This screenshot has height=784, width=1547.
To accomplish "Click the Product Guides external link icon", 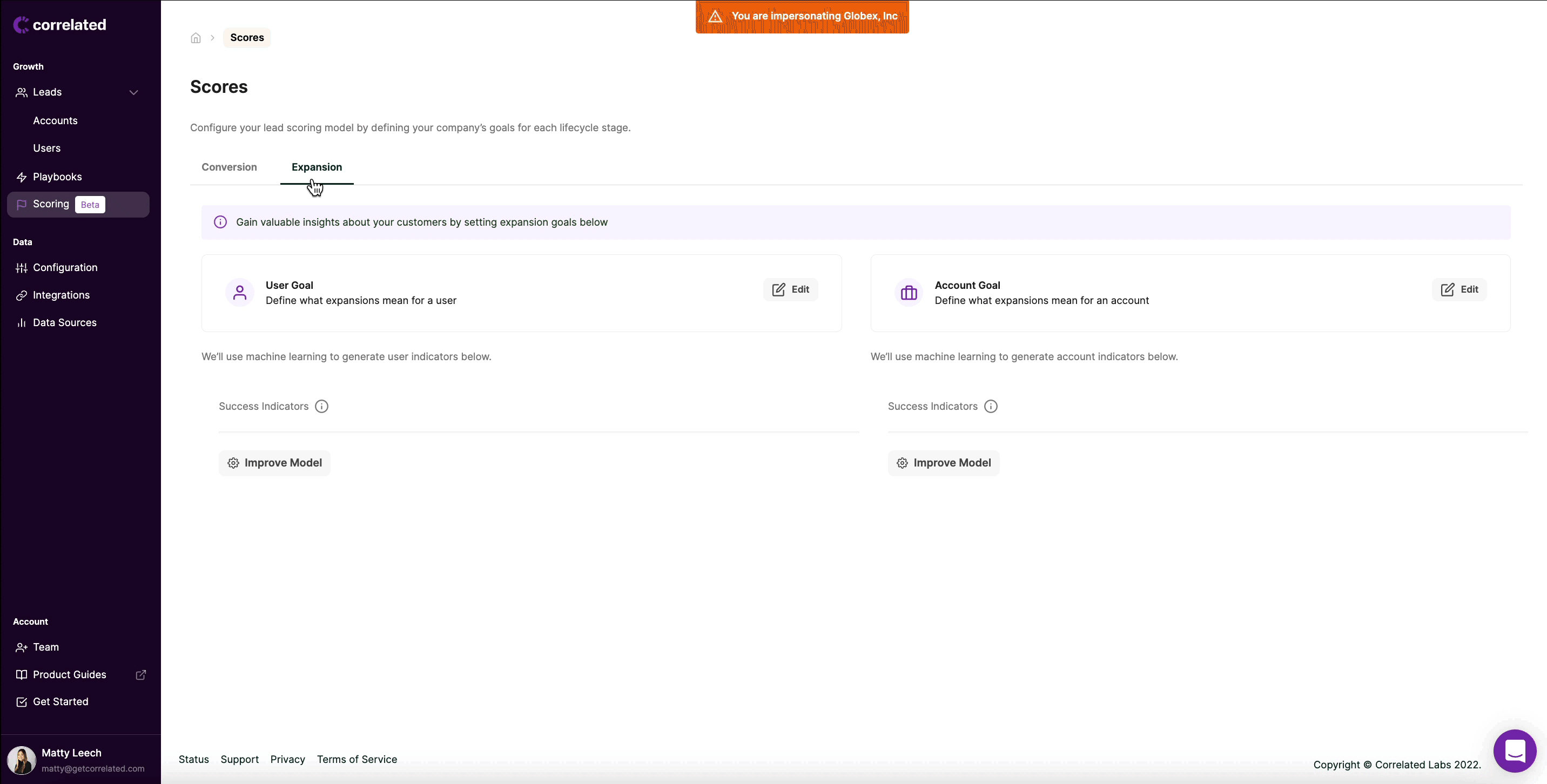I will pyautogui.click(x=141, y=675).
